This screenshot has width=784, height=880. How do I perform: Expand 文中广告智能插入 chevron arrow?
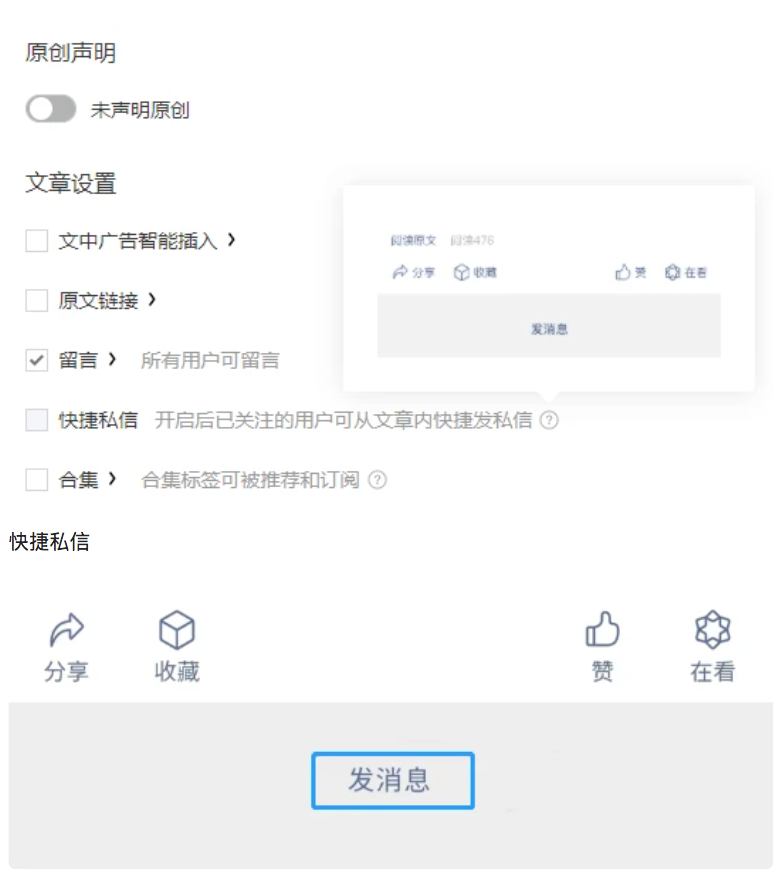[231, 240]
